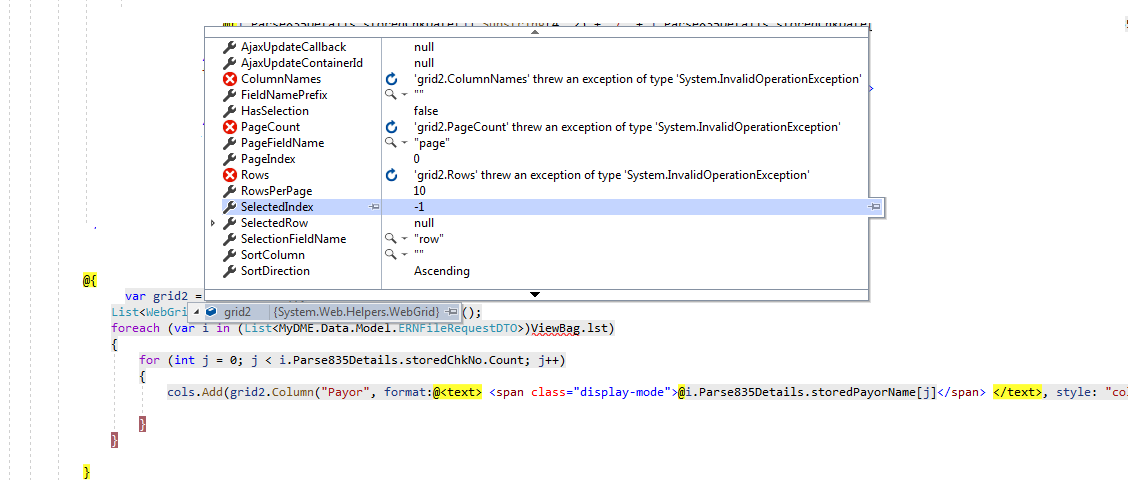The height and width of the screenshot is (480, 1128).
Task: Click the RowsPerPage value 10
Action: coord(419,191)
